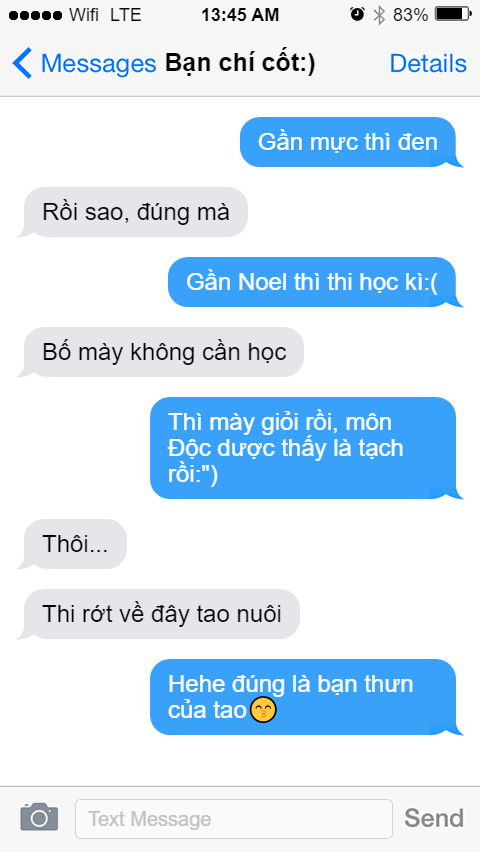Select the "Rồi sao, đúng mà" message
Screen dimensions: 480x852
pos(132,212)
